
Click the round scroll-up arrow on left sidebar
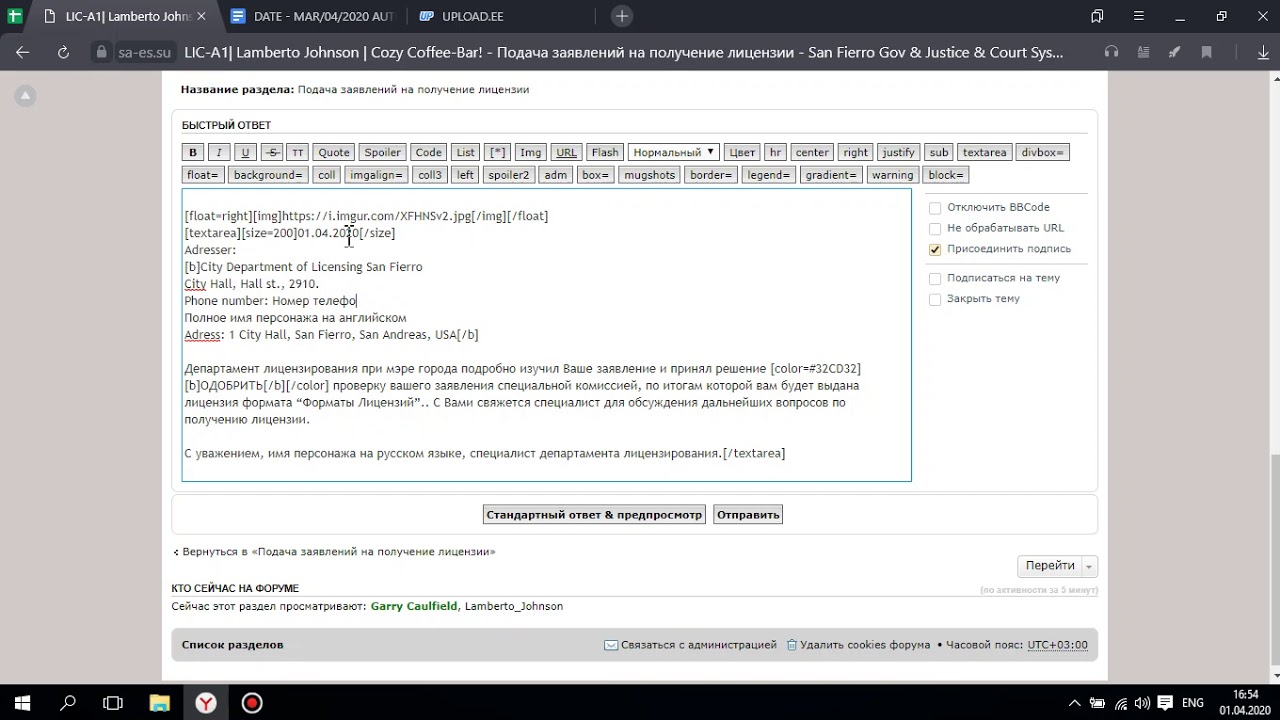pos(26,96)
